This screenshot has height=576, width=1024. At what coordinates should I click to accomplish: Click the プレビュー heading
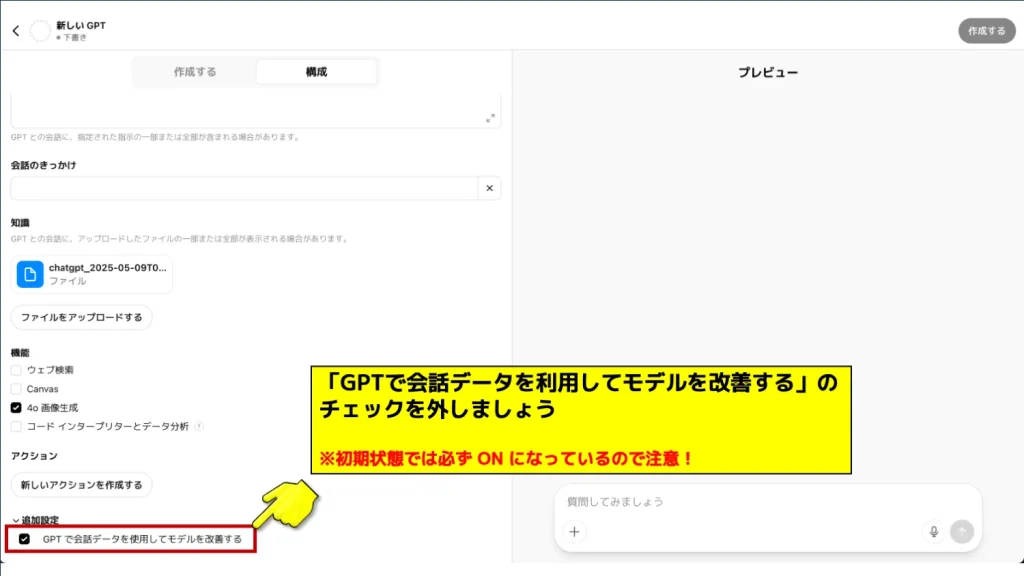pos(768,72)
